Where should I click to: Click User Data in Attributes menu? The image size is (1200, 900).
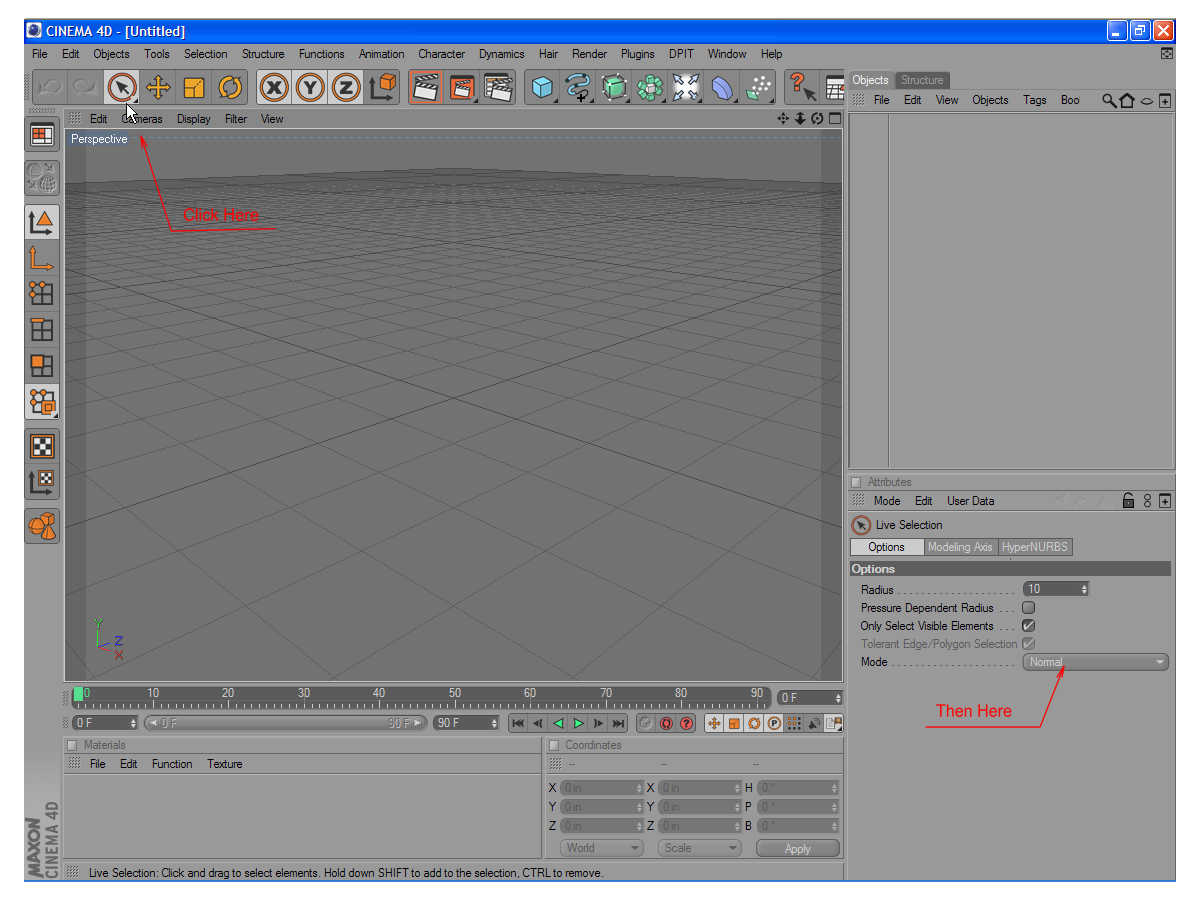pyautogui.click(x=971, y=501)
